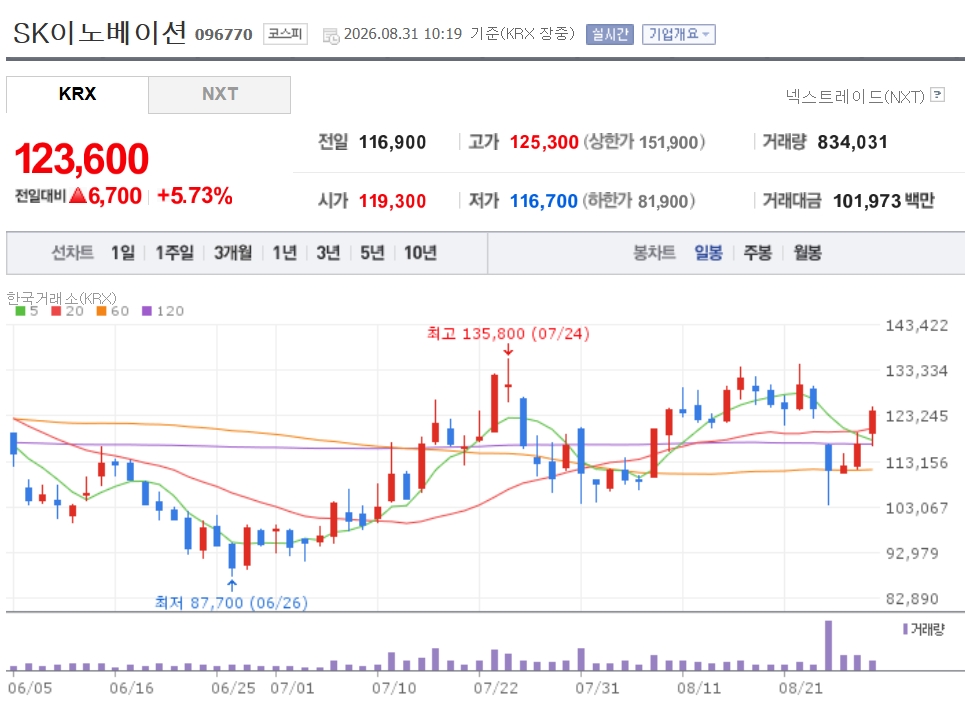Click the stock code 096770
The width and height of the screenshot is (965, 701).
[x=224, y=34]
